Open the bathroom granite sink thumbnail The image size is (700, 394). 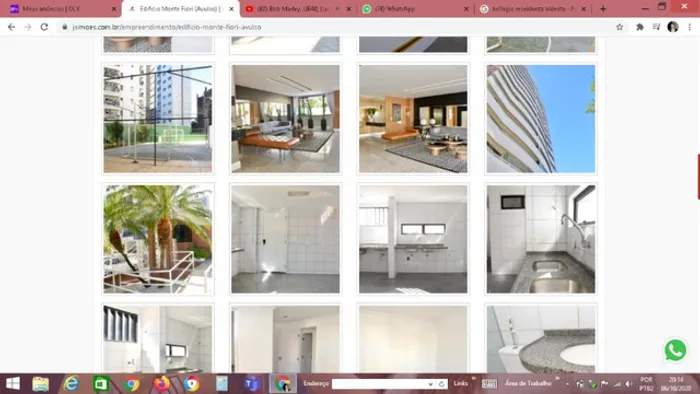[x=541, y=338]
